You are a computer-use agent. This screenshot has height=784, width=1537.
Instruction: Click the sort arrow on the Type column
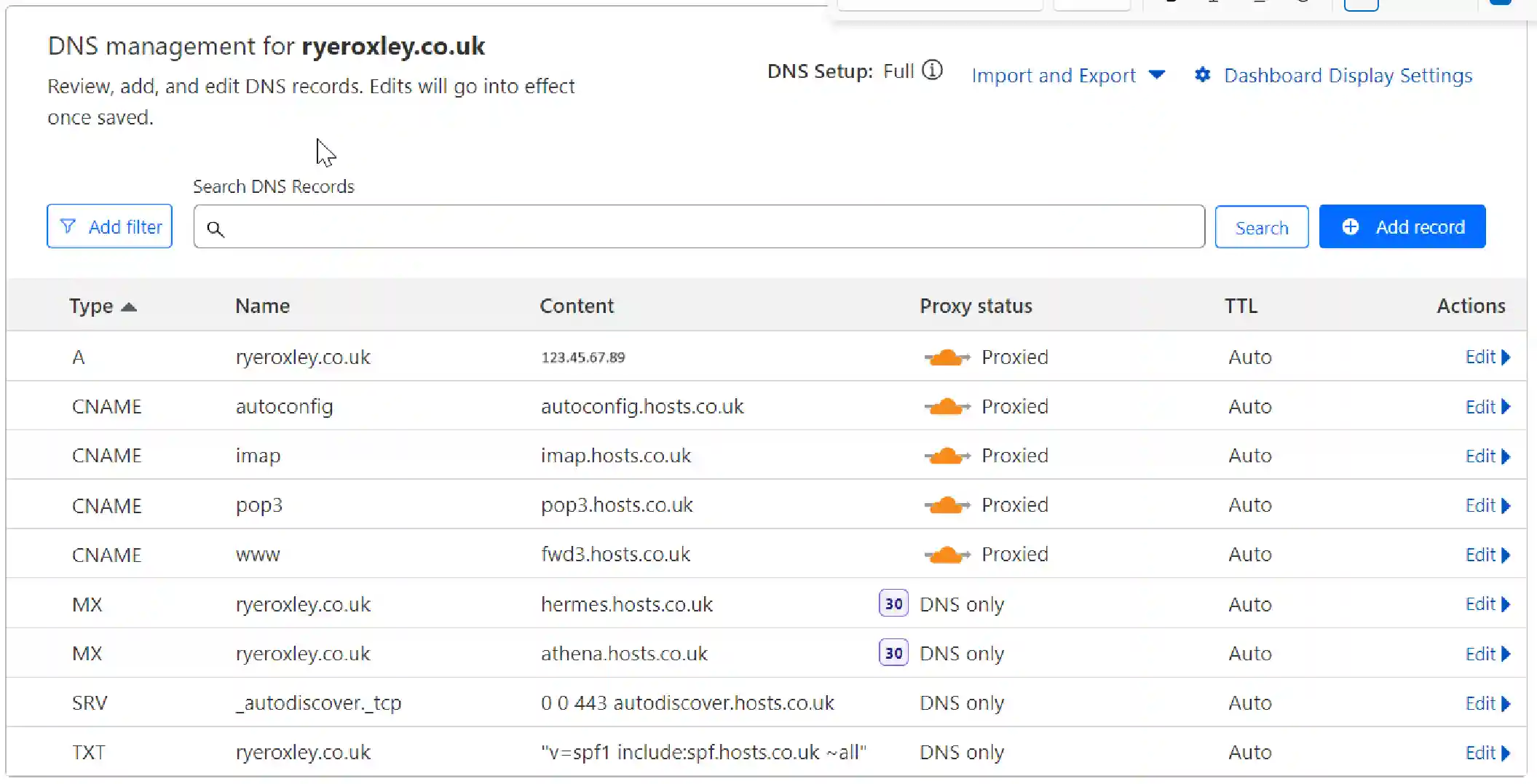tap(130, 306)
